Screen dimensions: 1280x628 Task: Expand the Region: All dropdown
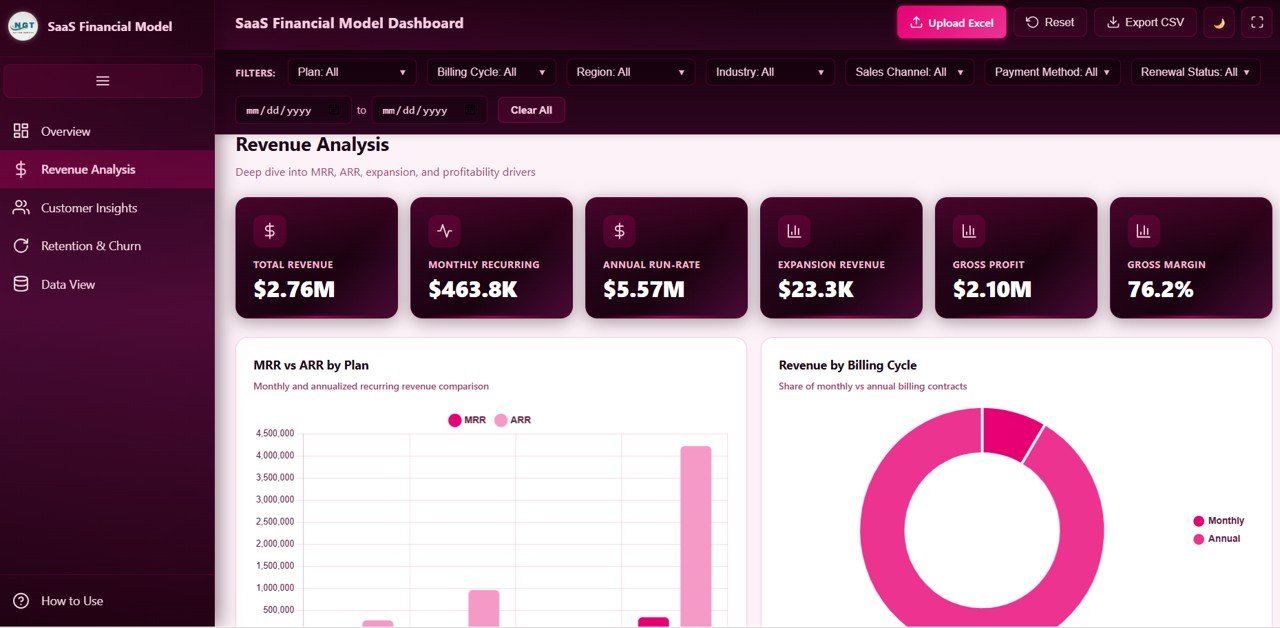(x=630, y=71)
